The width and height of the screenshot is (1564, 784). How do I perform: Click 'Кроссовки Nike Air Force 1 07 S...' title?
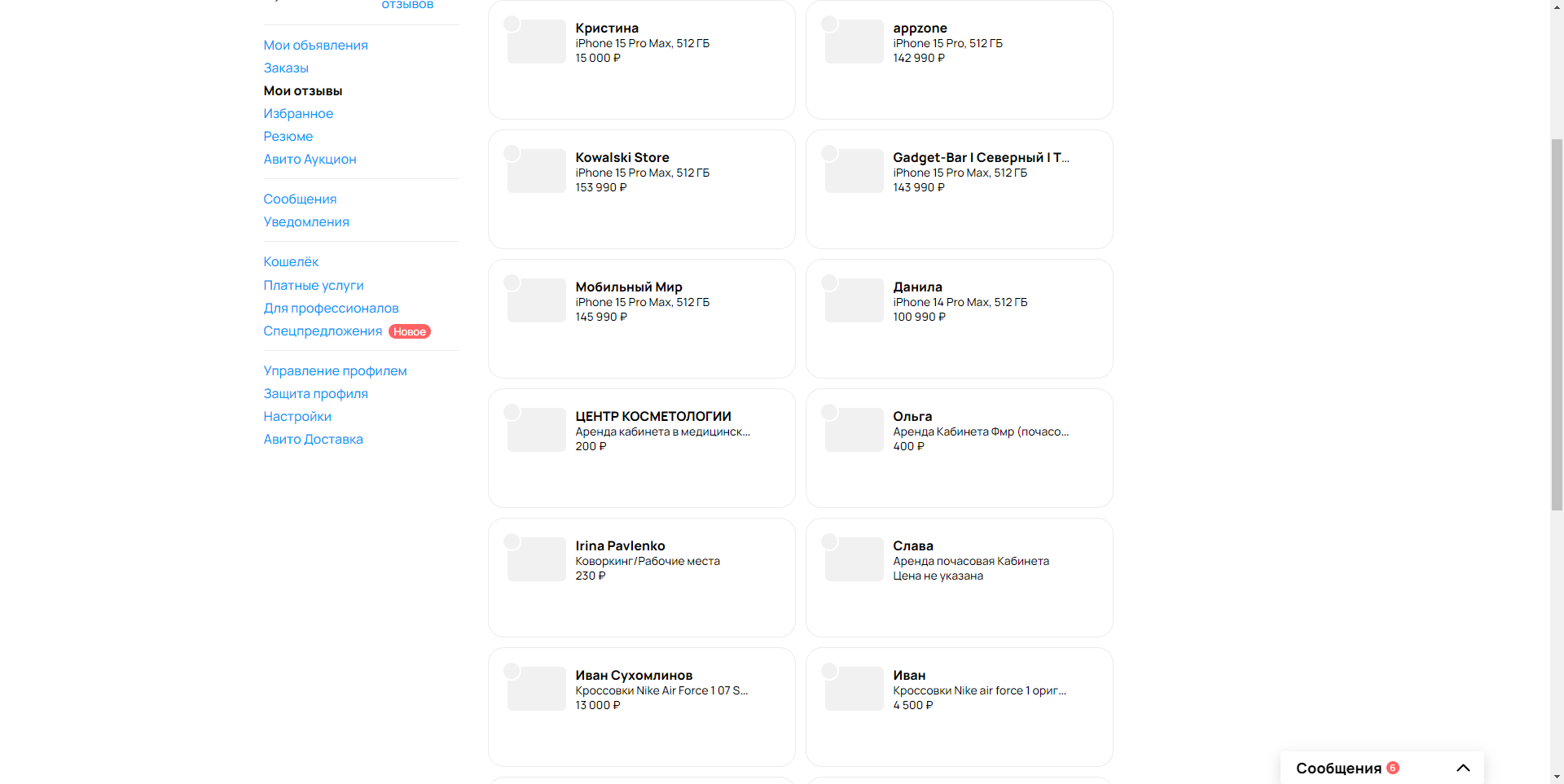coord(661,690)
